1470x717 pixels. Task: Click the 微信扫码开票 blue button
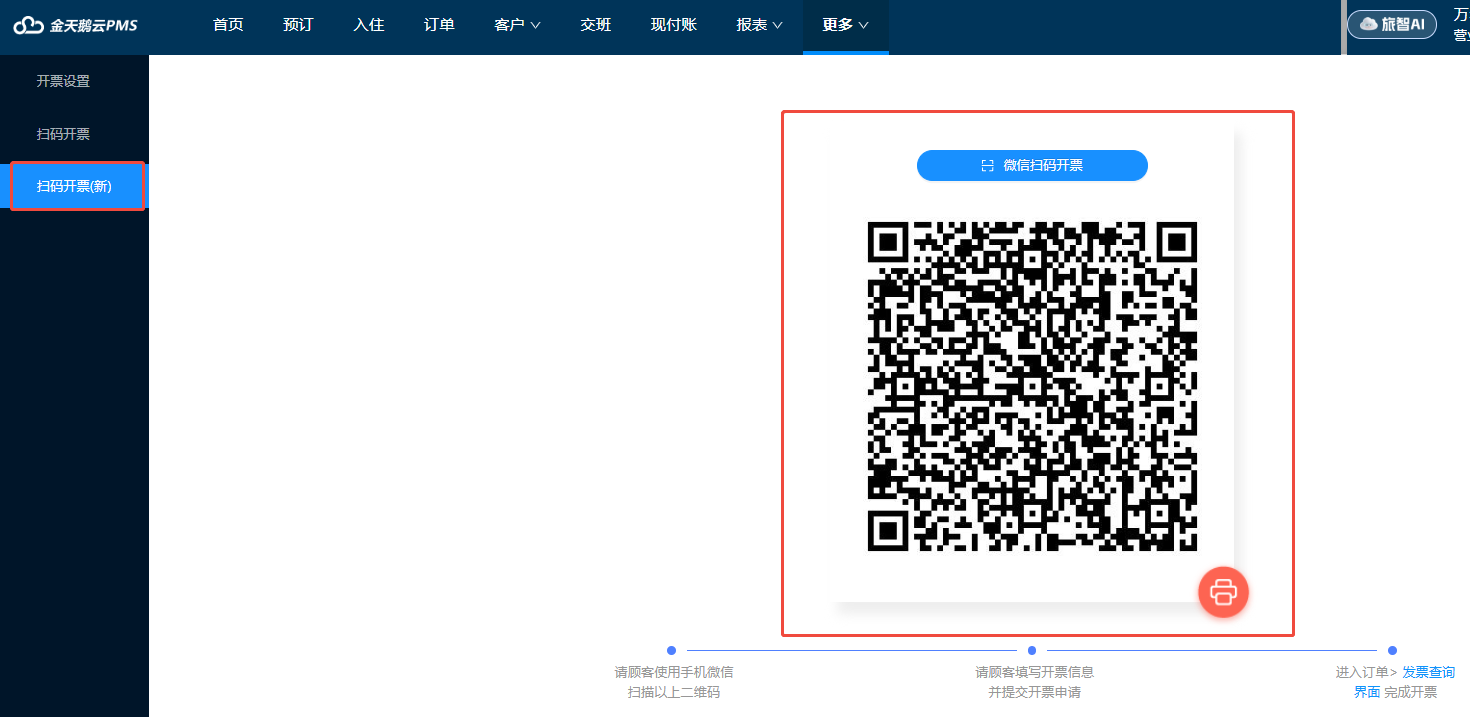click(x=1032, y=165)
